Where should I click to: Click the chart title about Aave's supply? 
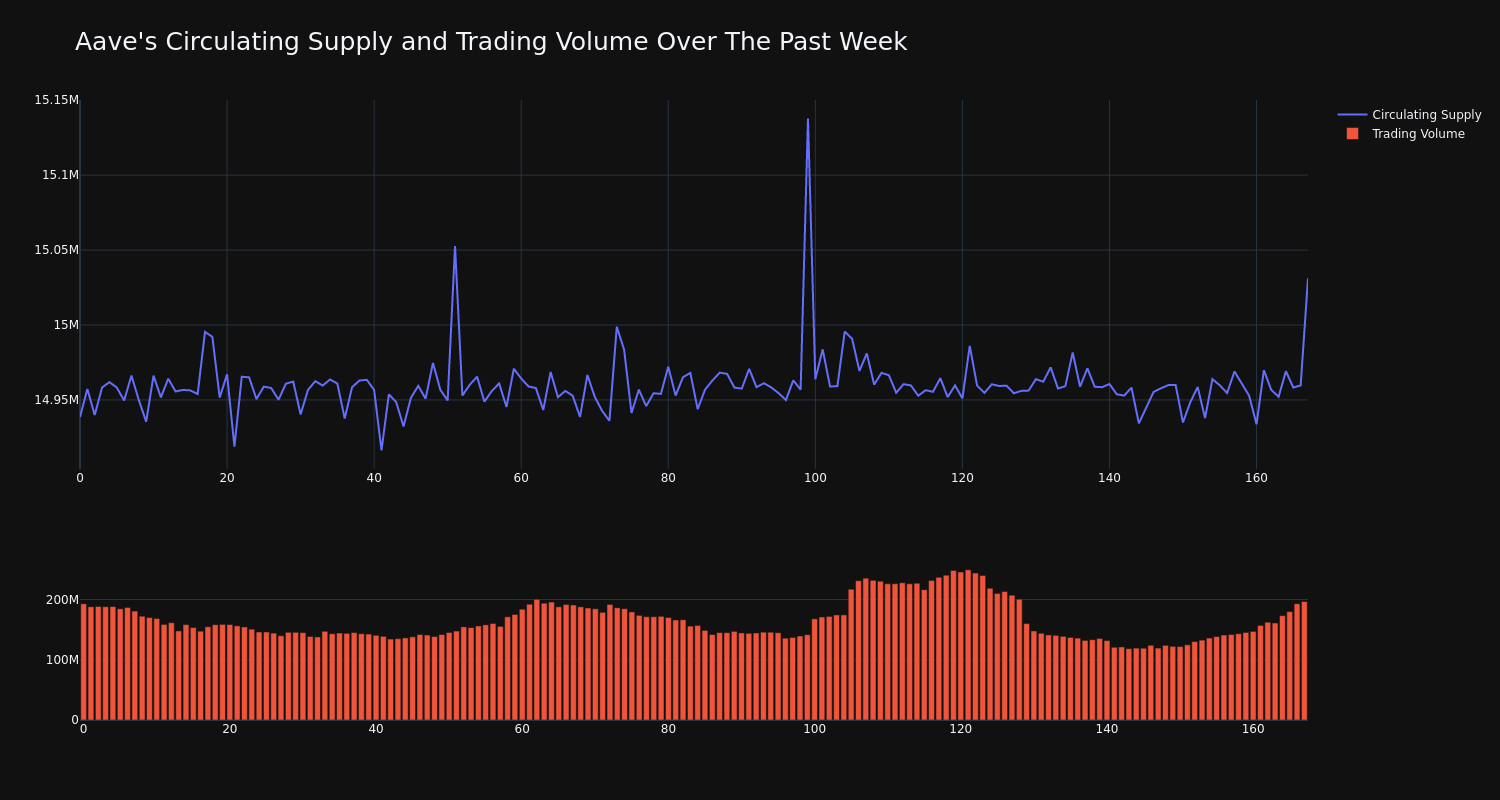(491, 42)
